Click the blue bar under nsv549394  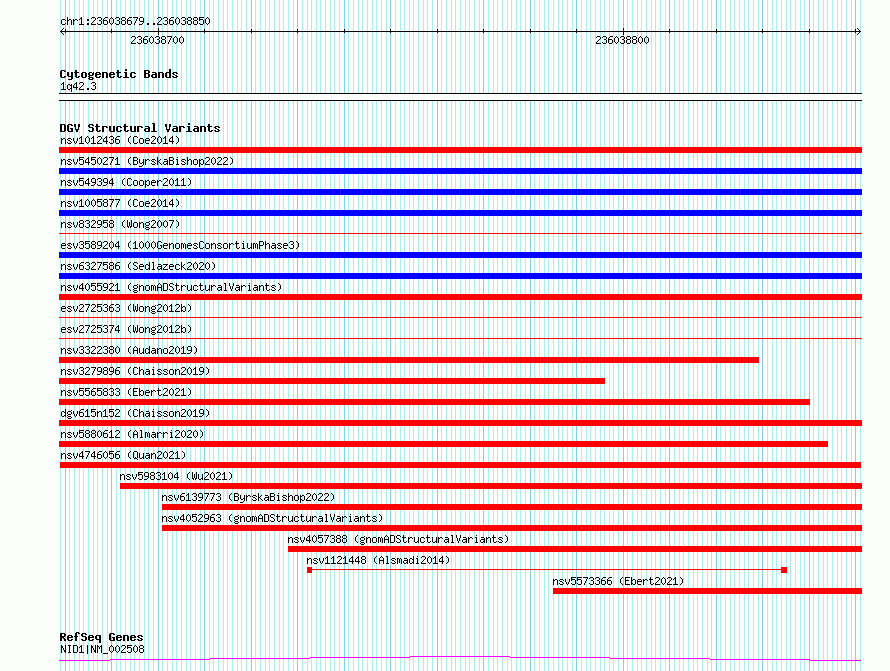pos(460,192)
